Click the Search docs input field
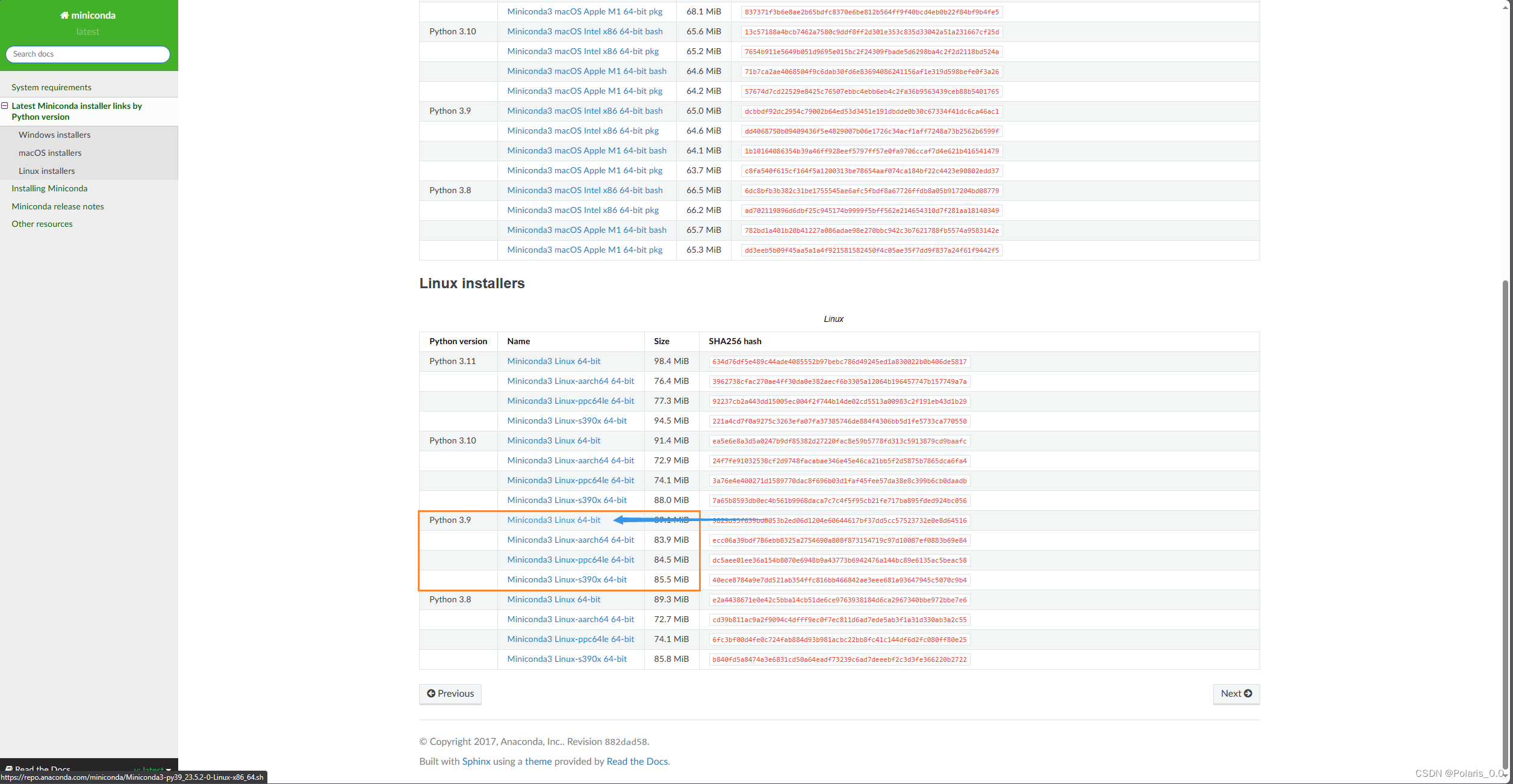1513x784 pixels. click(88, 54)
